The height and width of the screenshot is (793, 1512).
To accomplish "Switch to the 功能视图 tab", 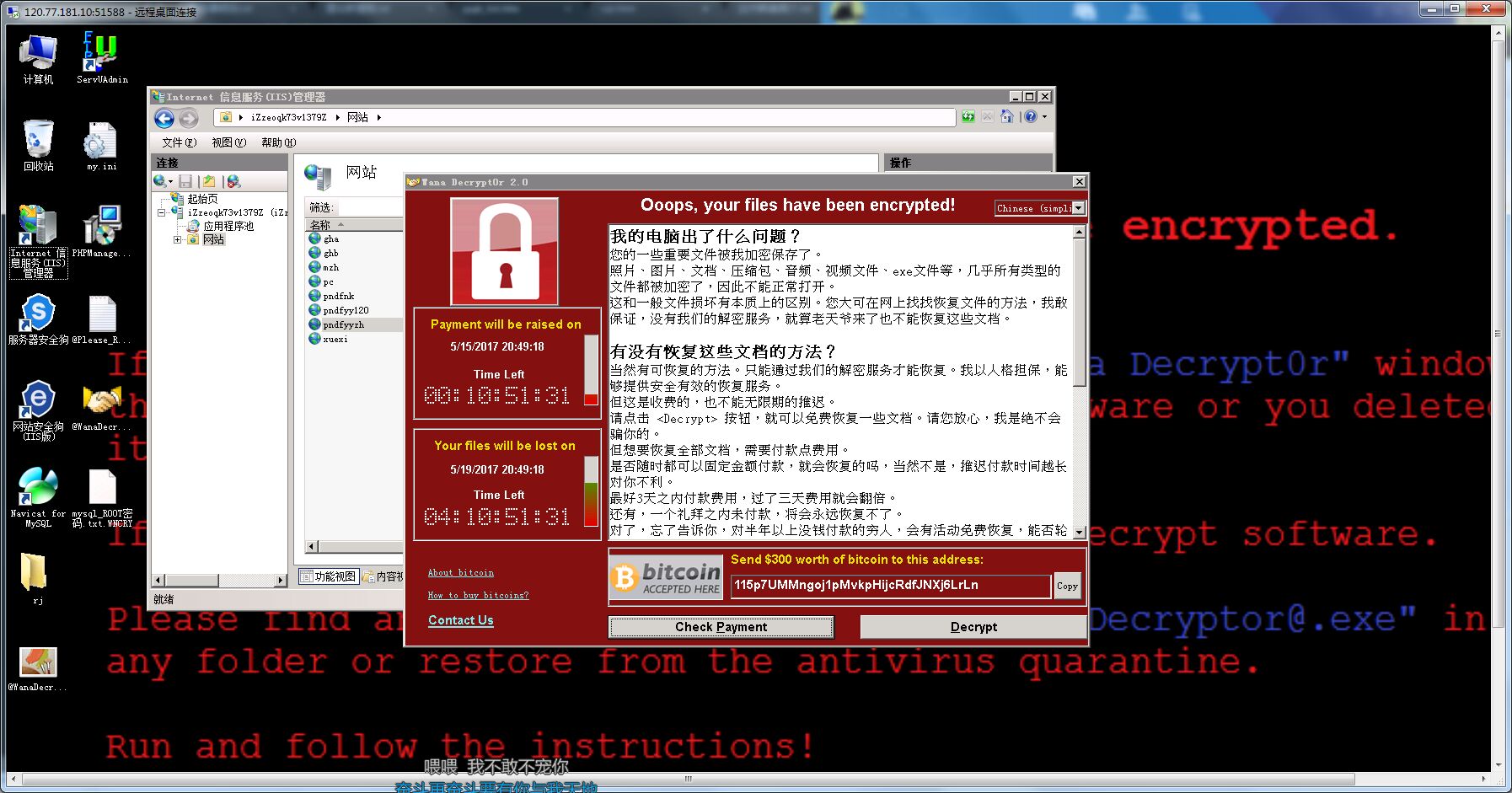I will pos(330,576).
